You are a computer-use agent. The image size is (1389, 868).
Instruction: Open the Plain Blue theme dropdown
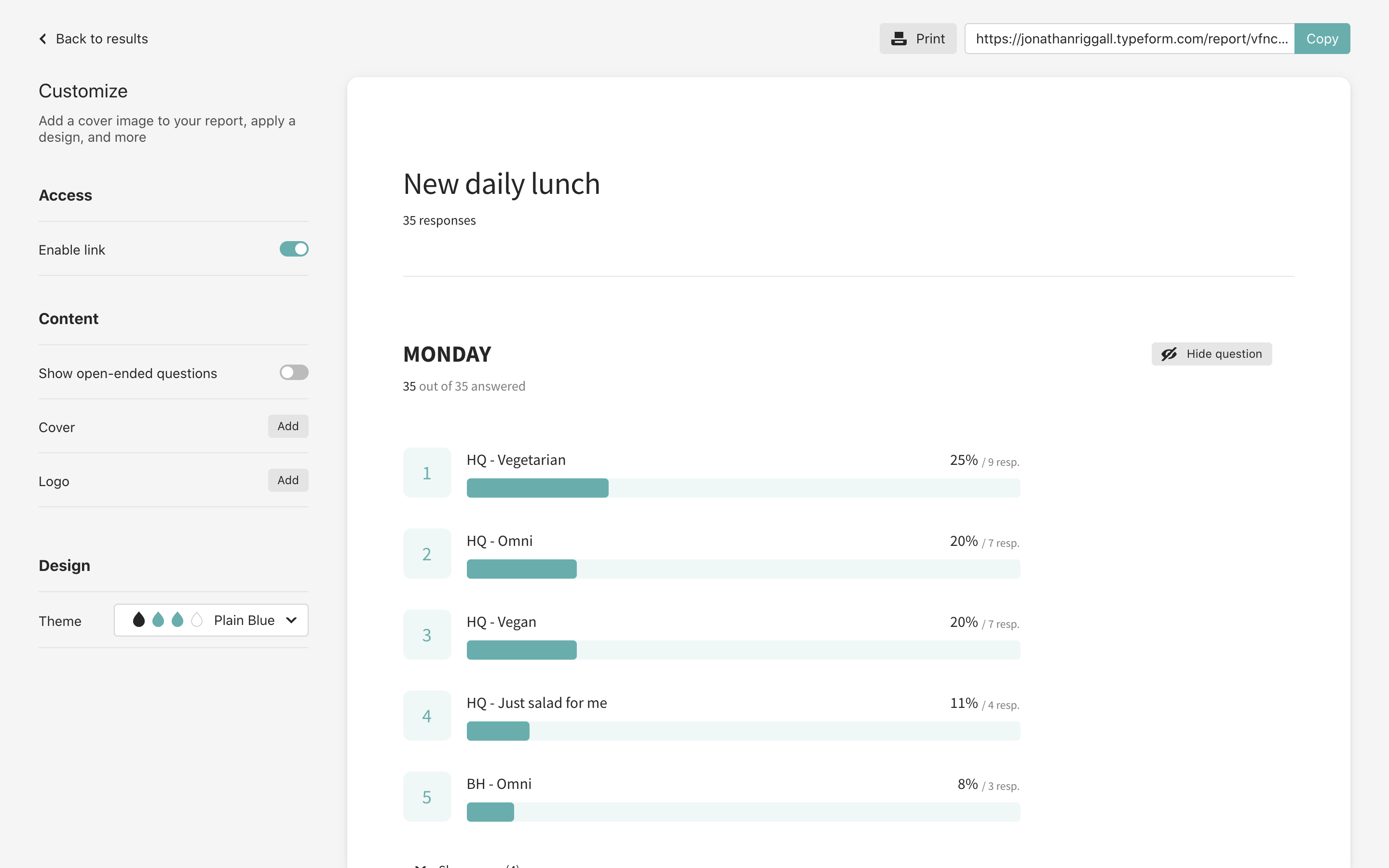click(x=211, y=620)
